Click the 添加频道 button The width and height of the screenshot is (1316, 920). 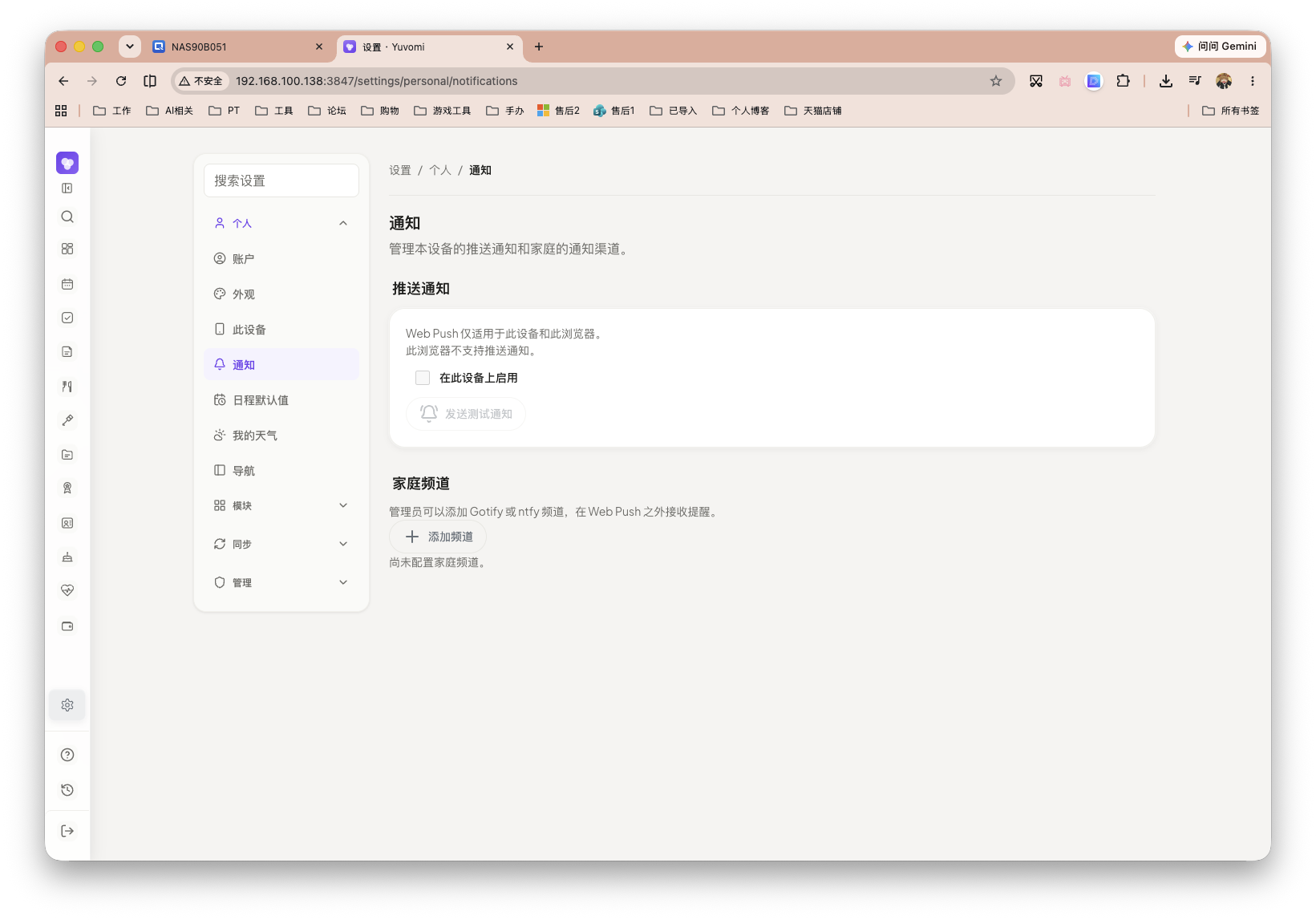click(x=438, y=537)
